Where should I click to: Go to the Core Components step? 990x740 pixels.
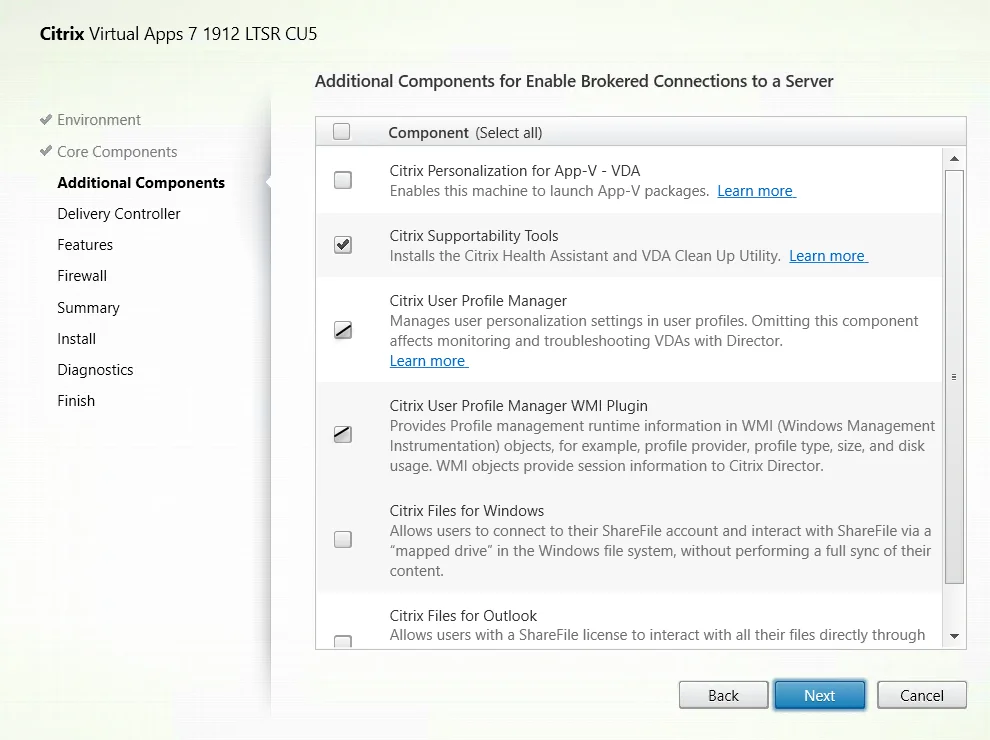coord(117,152)
